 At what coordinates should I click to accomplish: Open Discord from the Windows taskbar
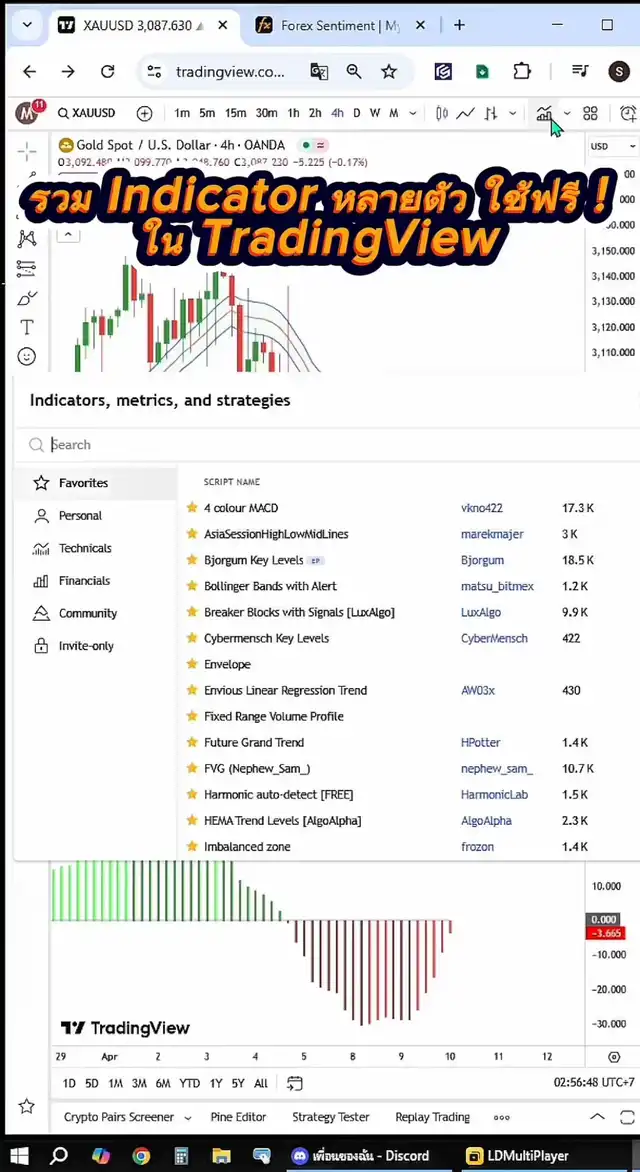[360, 1155]
